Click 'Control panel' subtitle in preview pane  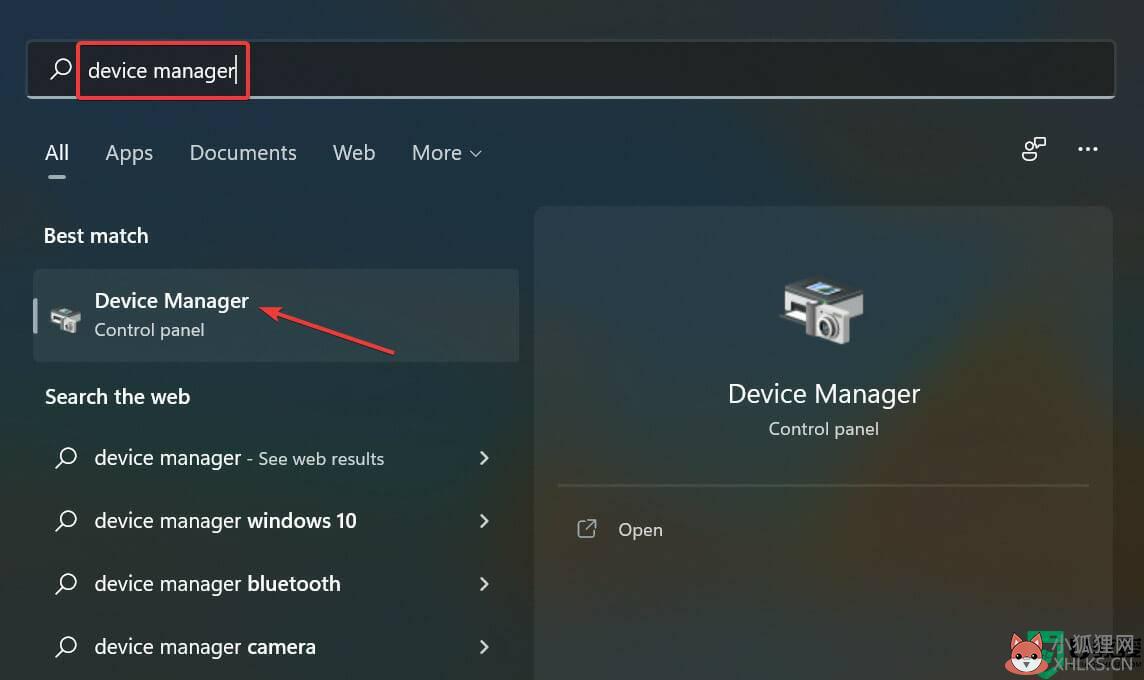click(823, 429)
